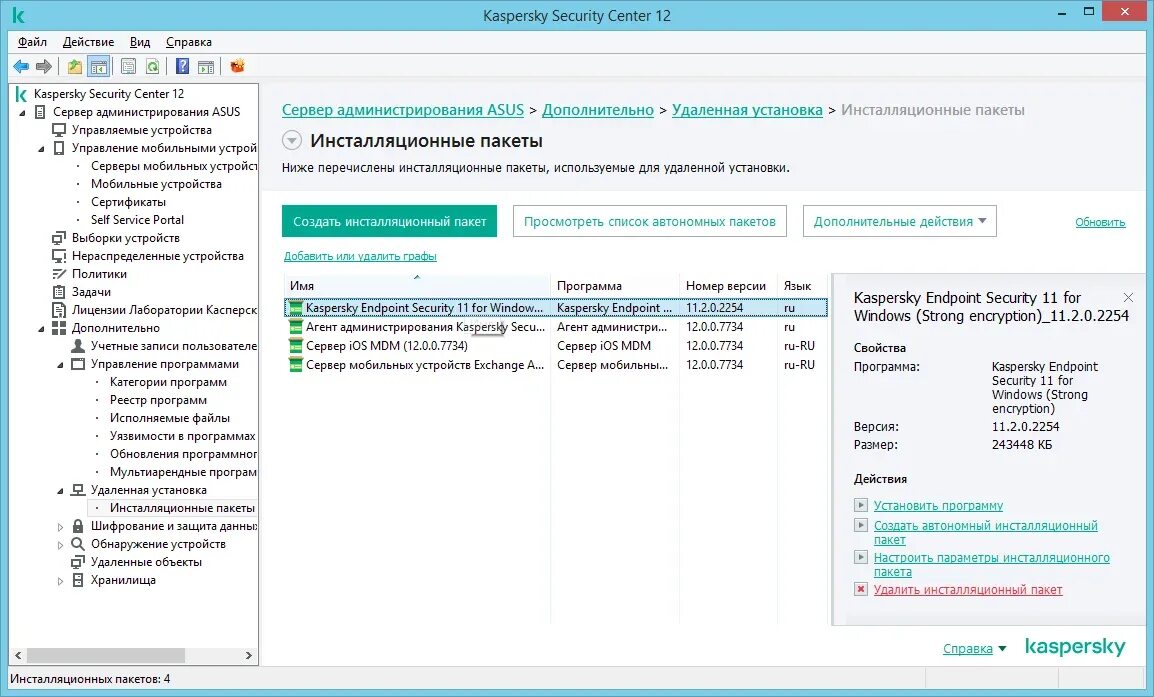Open Нераспределенные устройства tree icon

pos(59,256)
